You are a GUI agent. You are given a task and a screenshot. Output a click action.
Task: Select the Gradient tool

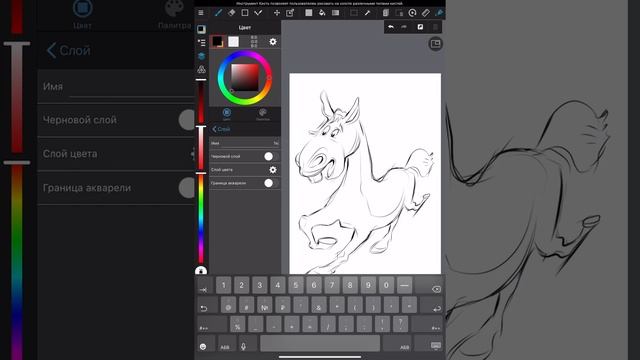pyautogui.click(x=336, y=13)
